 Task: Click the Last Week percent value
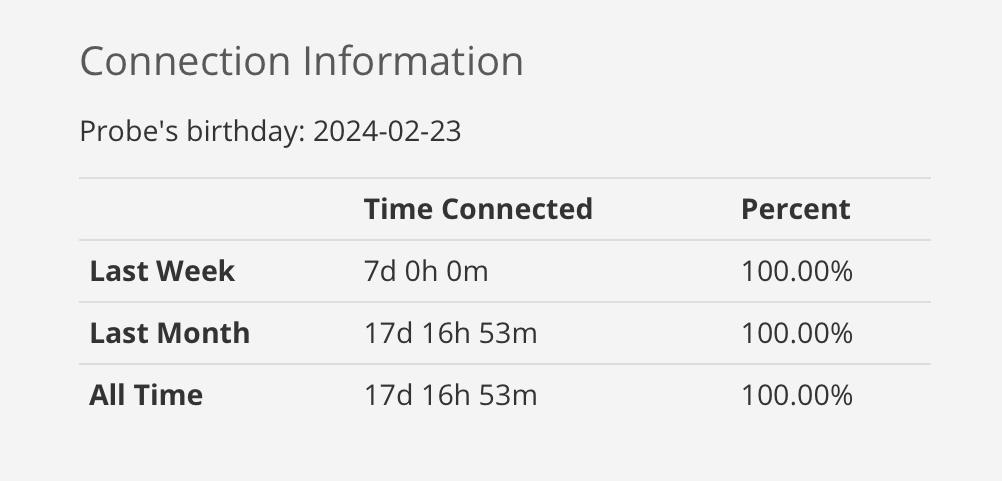pyautogui.click(x=796, y=271)
